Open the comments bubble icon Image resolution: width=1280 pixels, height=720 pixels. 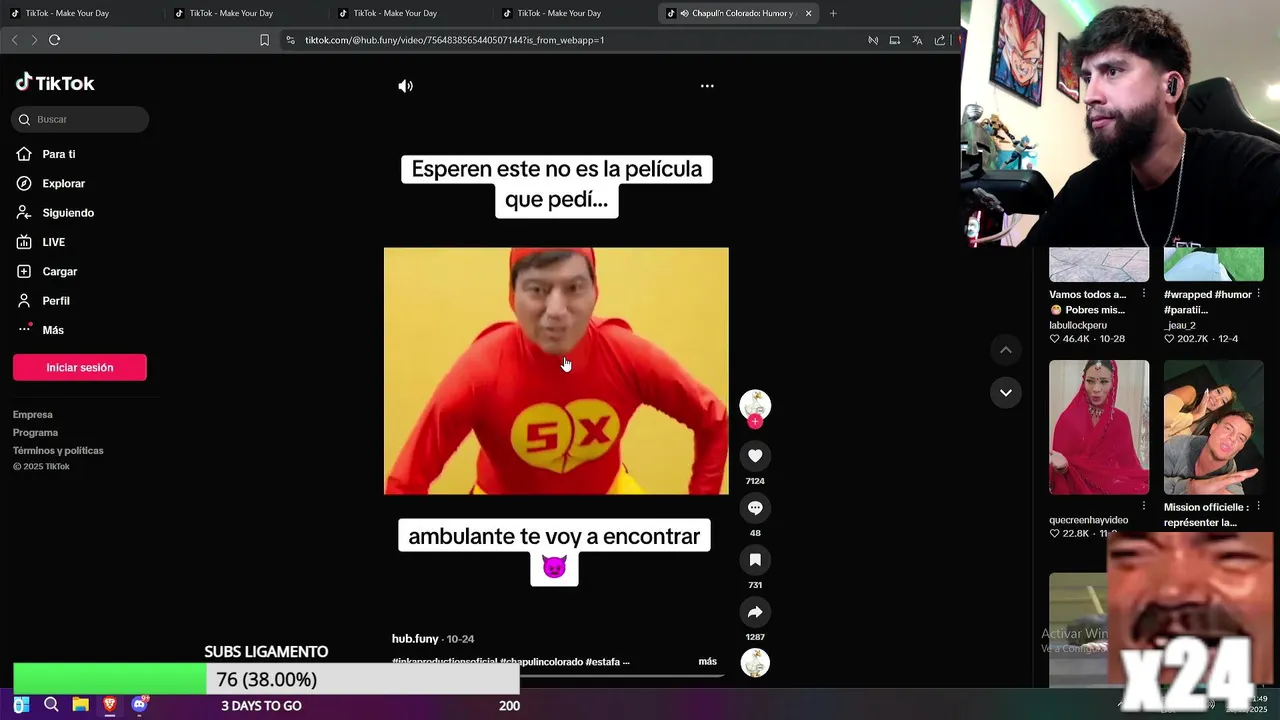click(755, 508)
